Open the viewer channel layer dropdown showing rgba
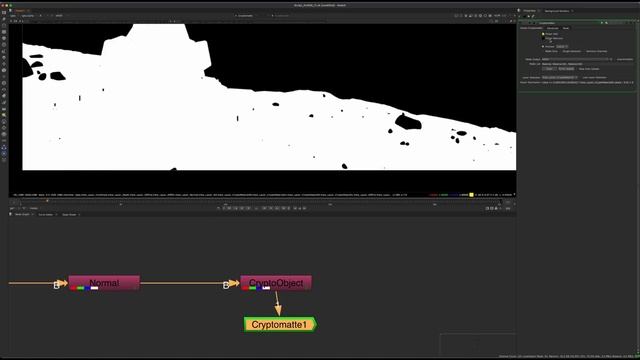This screenshot has width=640, height=360. (13, 16)
